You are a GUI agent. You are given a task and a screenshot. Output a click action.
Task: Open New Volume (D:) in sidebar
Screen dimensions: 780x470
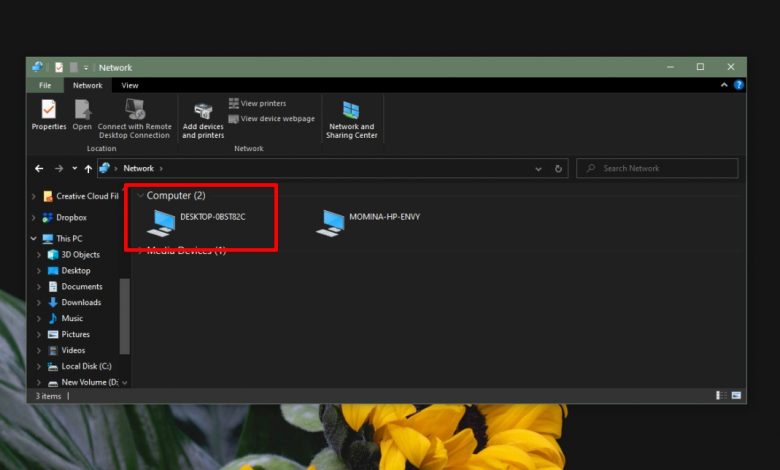click(x=83, y=382)
